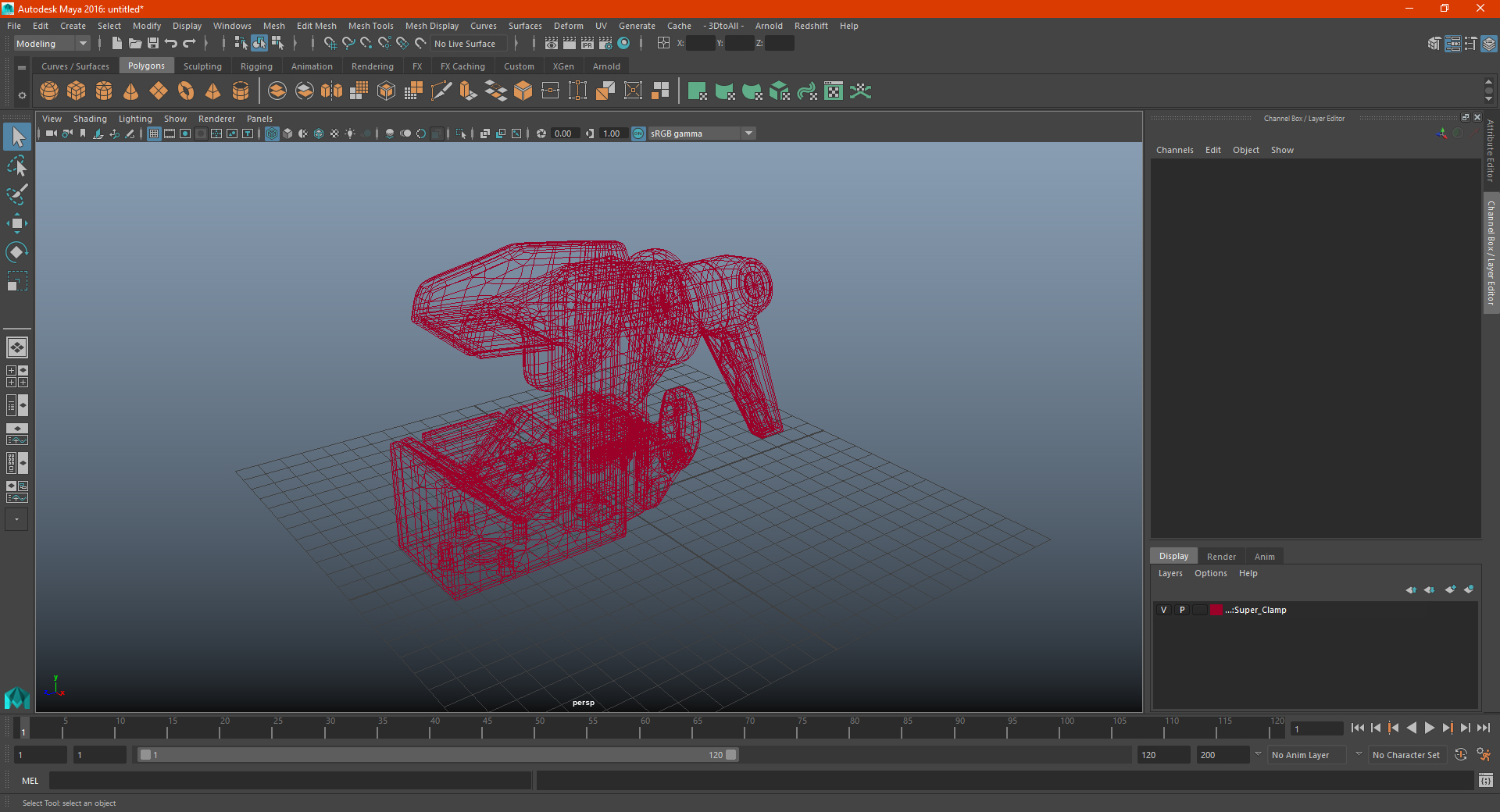Toggle the color management view transform
This screenshot has width=1500, height=812.
[638, 134]
